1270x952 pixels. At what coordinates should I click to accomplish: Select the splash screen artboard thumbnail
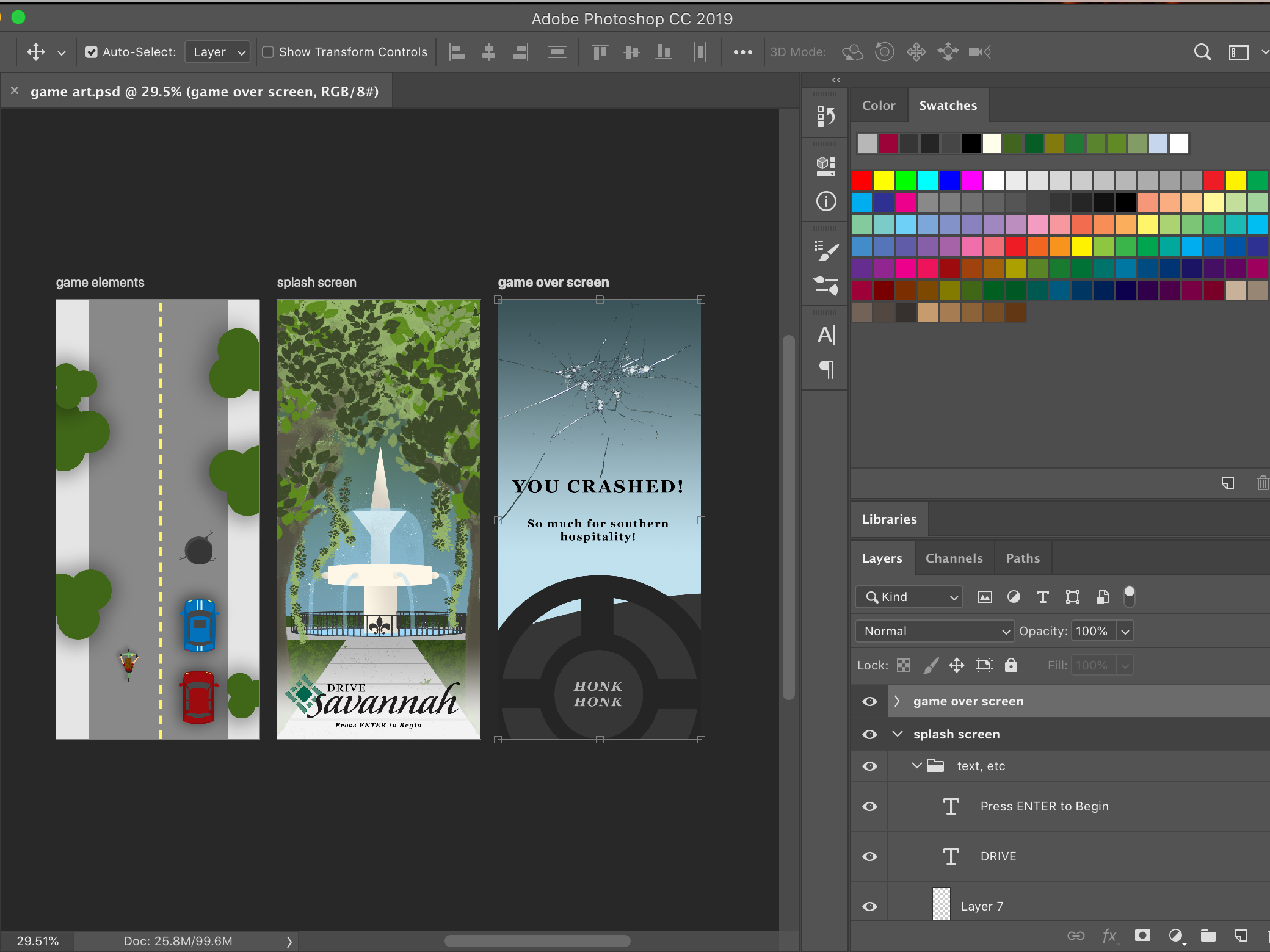(379, 519)
